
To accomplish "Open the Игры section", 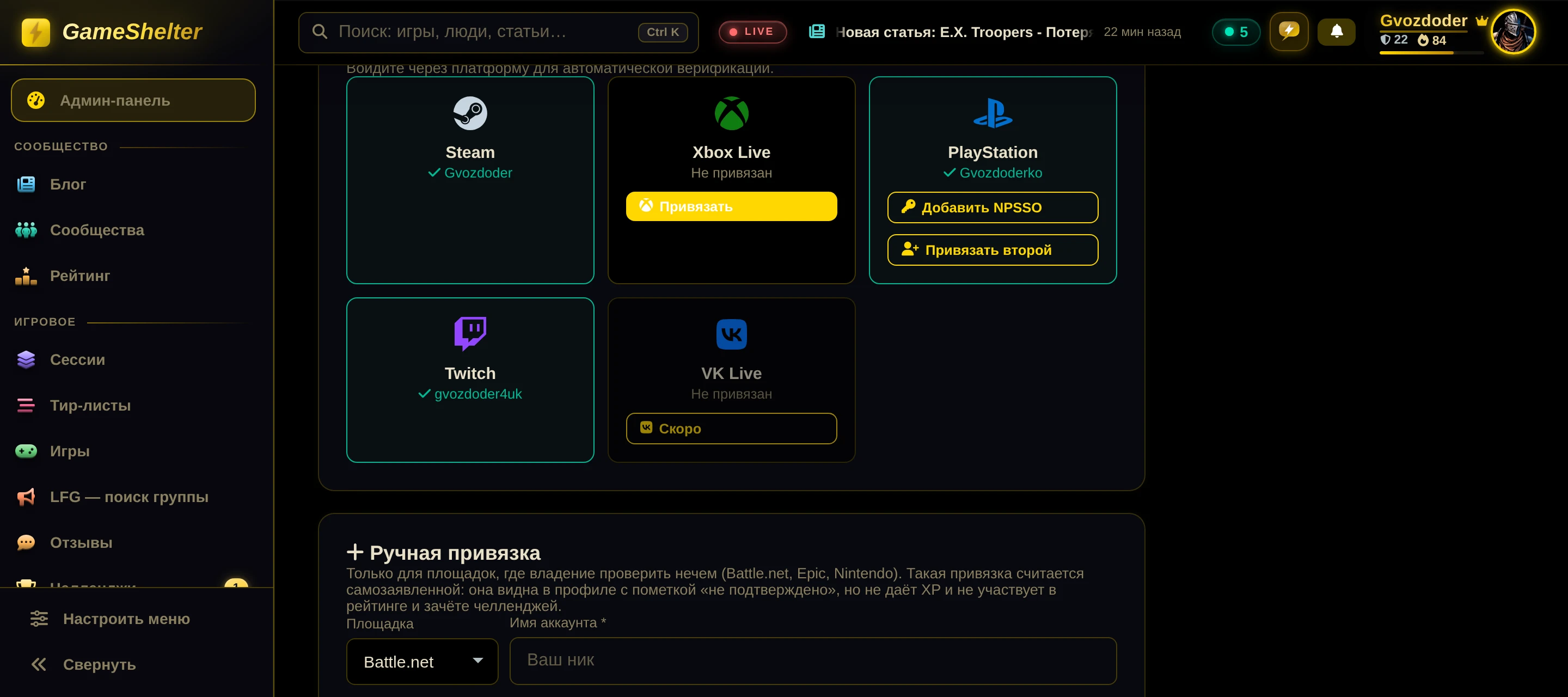I will 69,451.
